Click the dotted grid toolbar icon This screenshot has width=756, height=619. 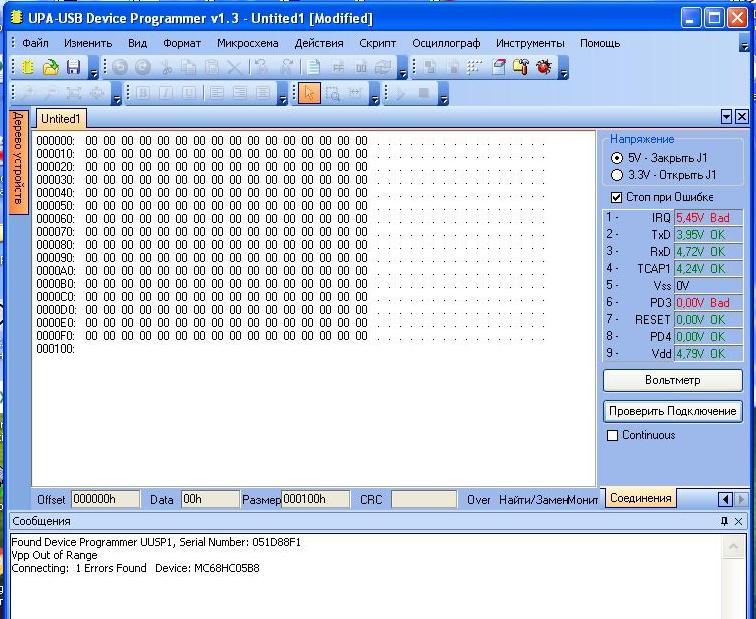[x=475, y=67]
